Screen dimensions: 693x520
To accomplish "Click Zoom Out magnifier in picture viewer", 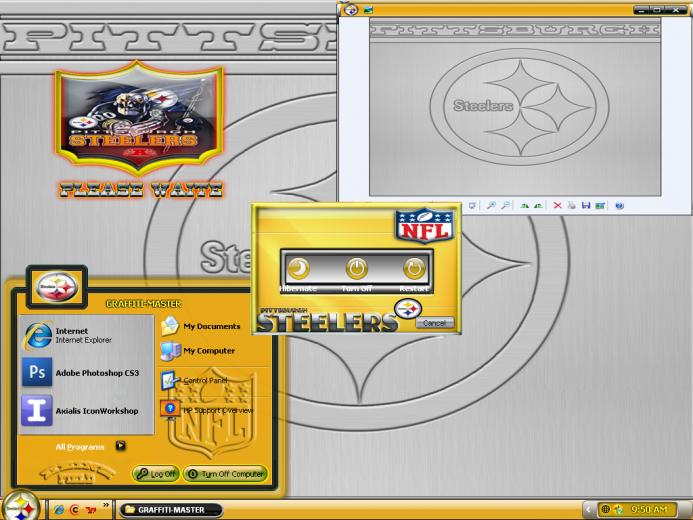I will [506, 205].
